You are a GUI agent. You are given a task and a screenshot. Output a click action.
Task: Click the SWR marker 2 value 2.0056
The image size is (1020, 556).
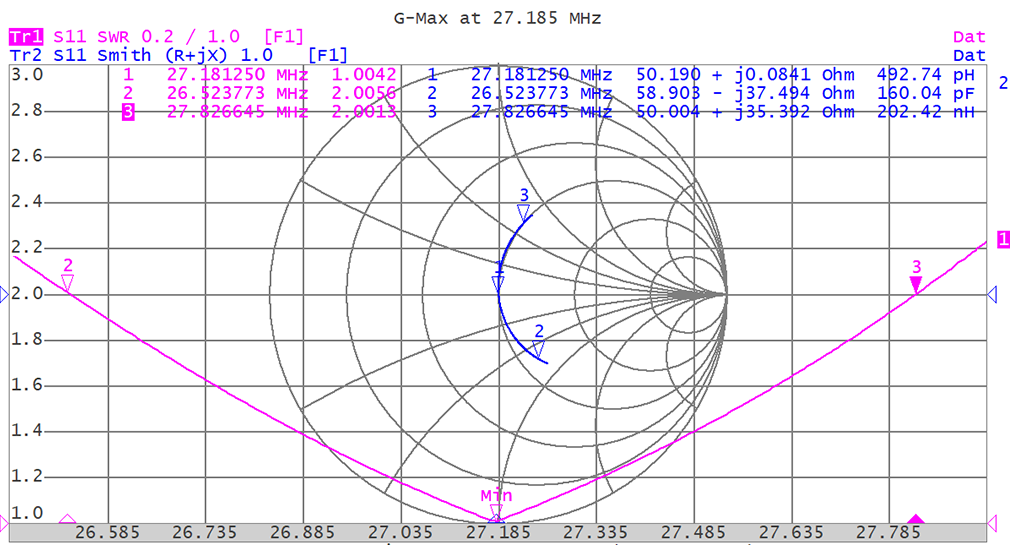pyautogui.click(x=364, y=93)
